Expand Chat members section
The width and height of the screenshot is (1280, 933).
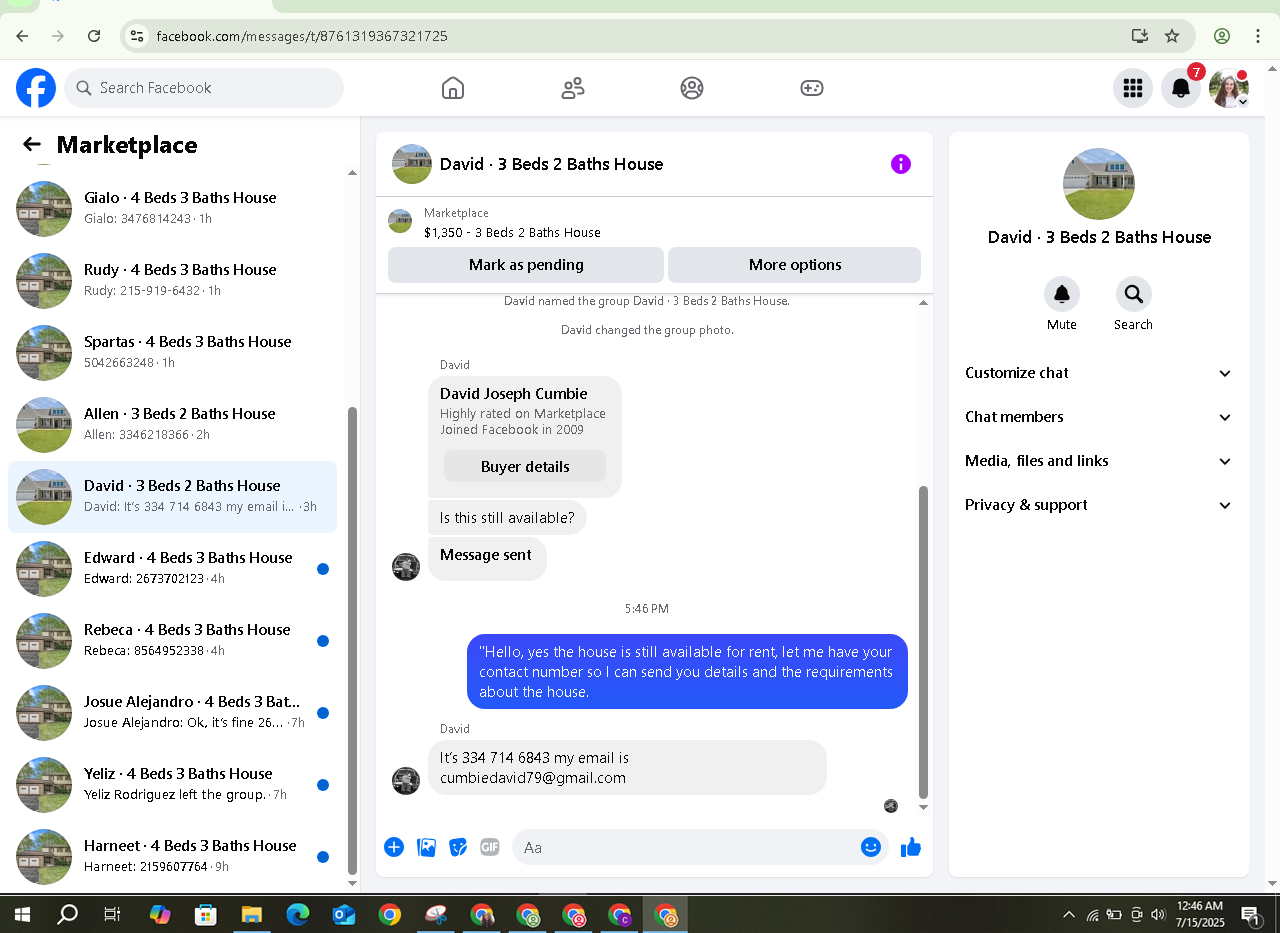pyautogui.click(x=1099, y=417)
